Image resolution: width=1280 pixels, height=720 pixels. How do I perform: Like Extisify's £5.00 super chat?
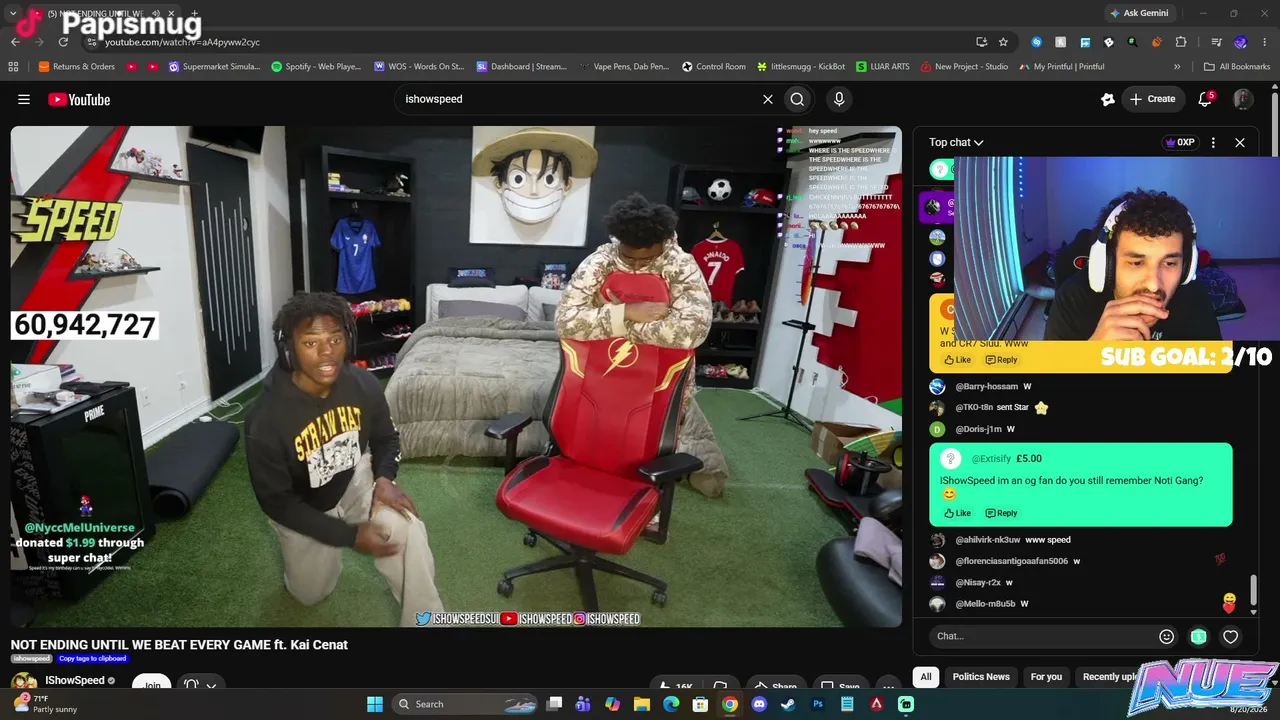(x=957, y=513)
